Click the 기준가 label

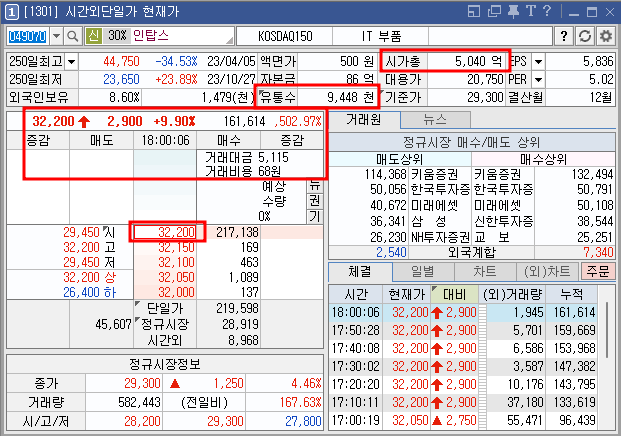402,97
